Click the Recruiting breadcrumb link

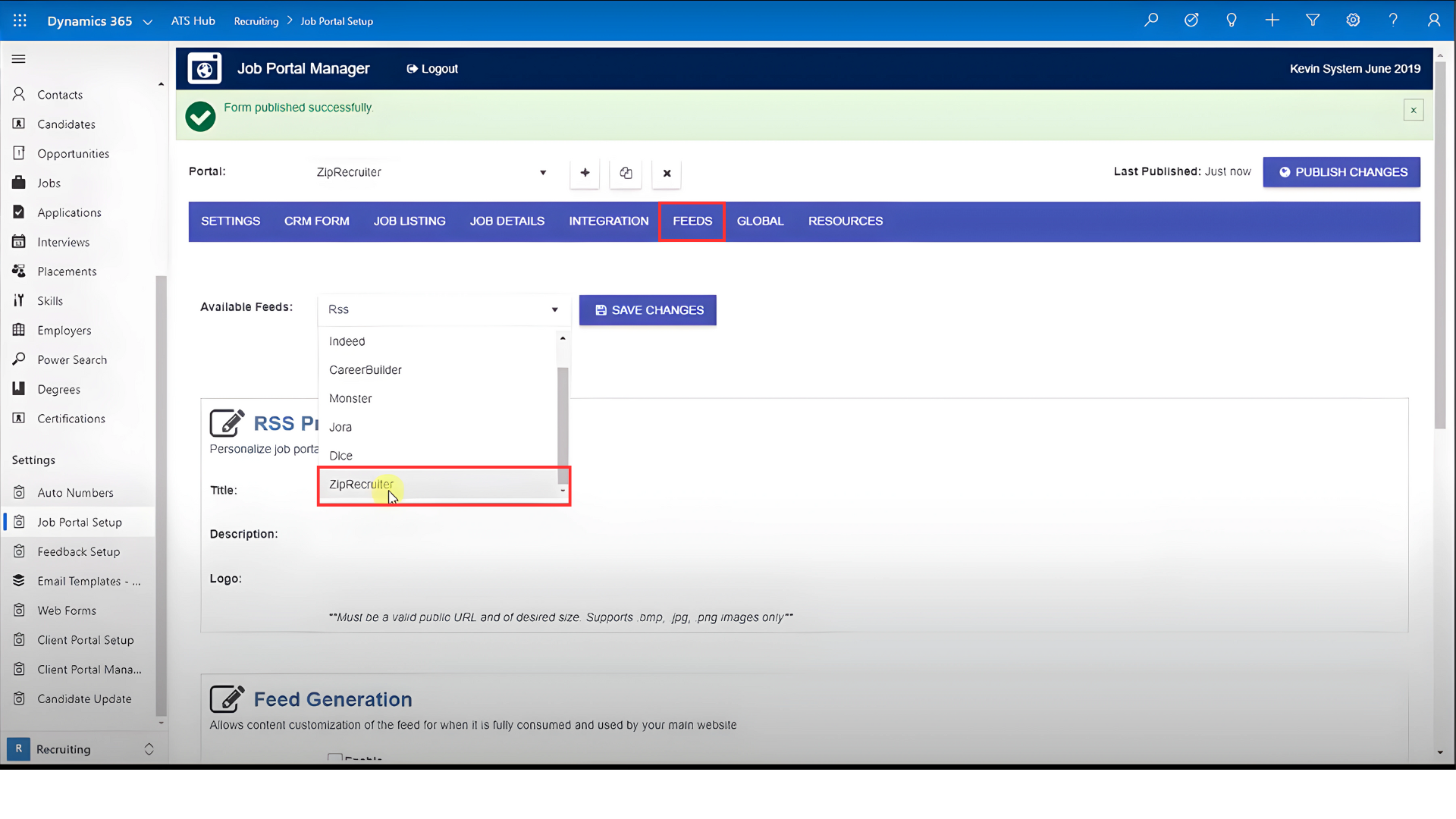pyautogui.click(x=256, y=21)
